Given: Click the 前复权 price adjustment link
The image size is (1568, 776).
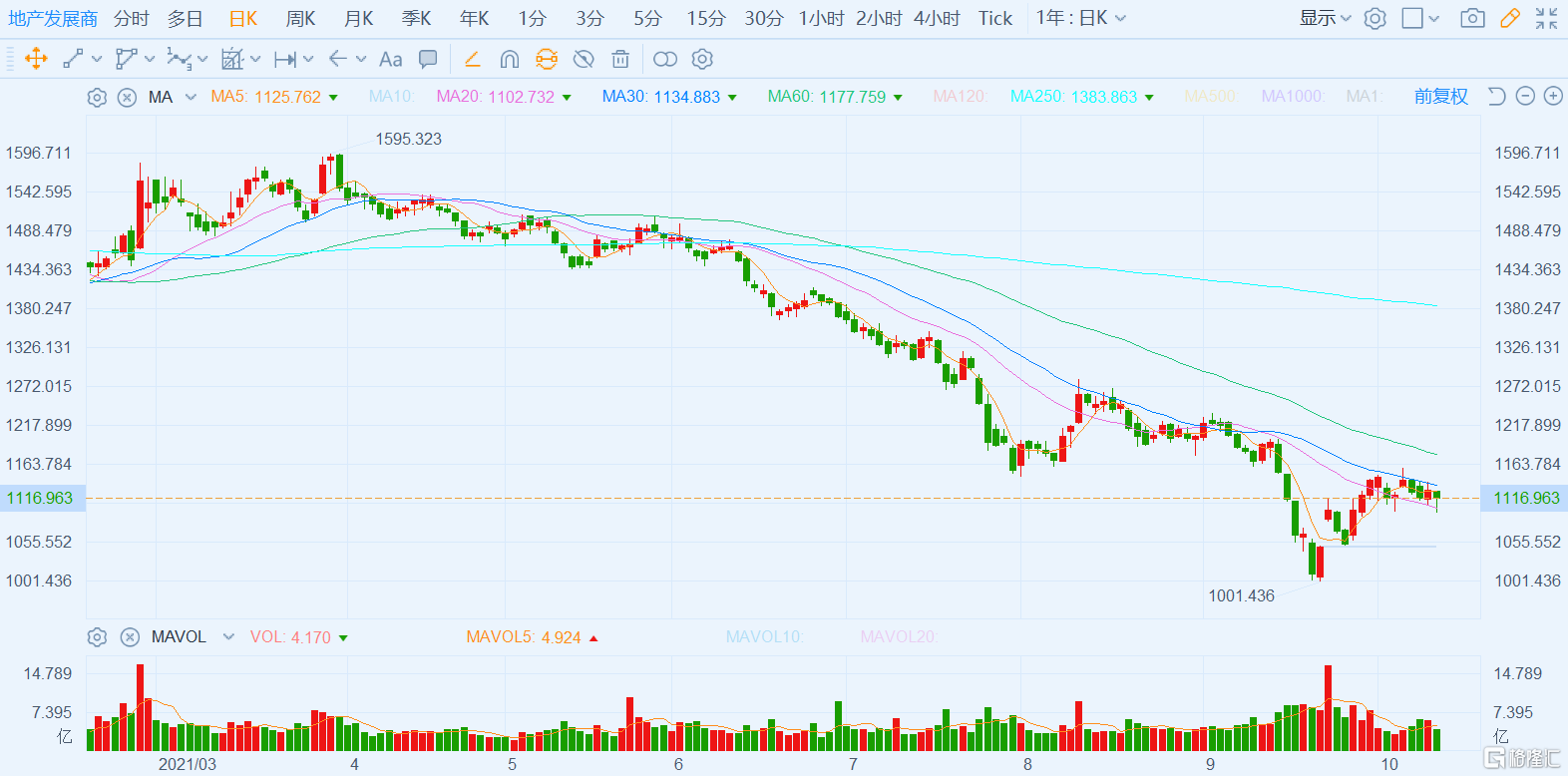Looking at the screenshot, I should (1440, 96).
